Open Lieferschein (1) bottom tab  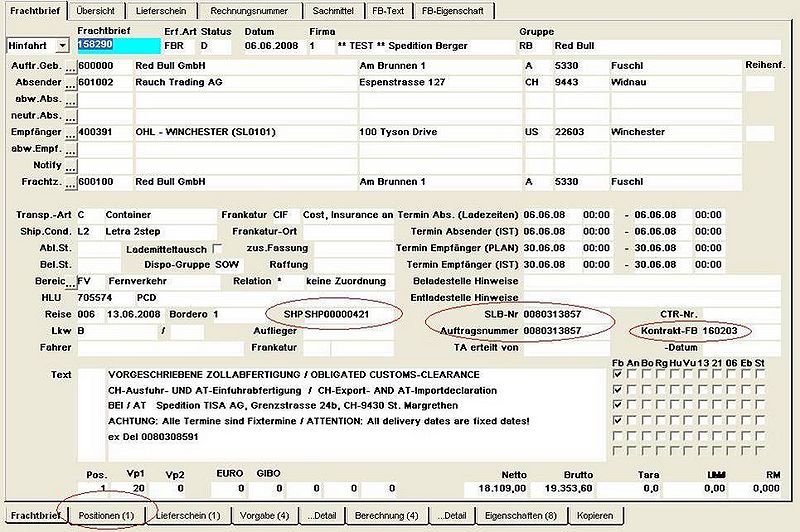coord(188,516)
